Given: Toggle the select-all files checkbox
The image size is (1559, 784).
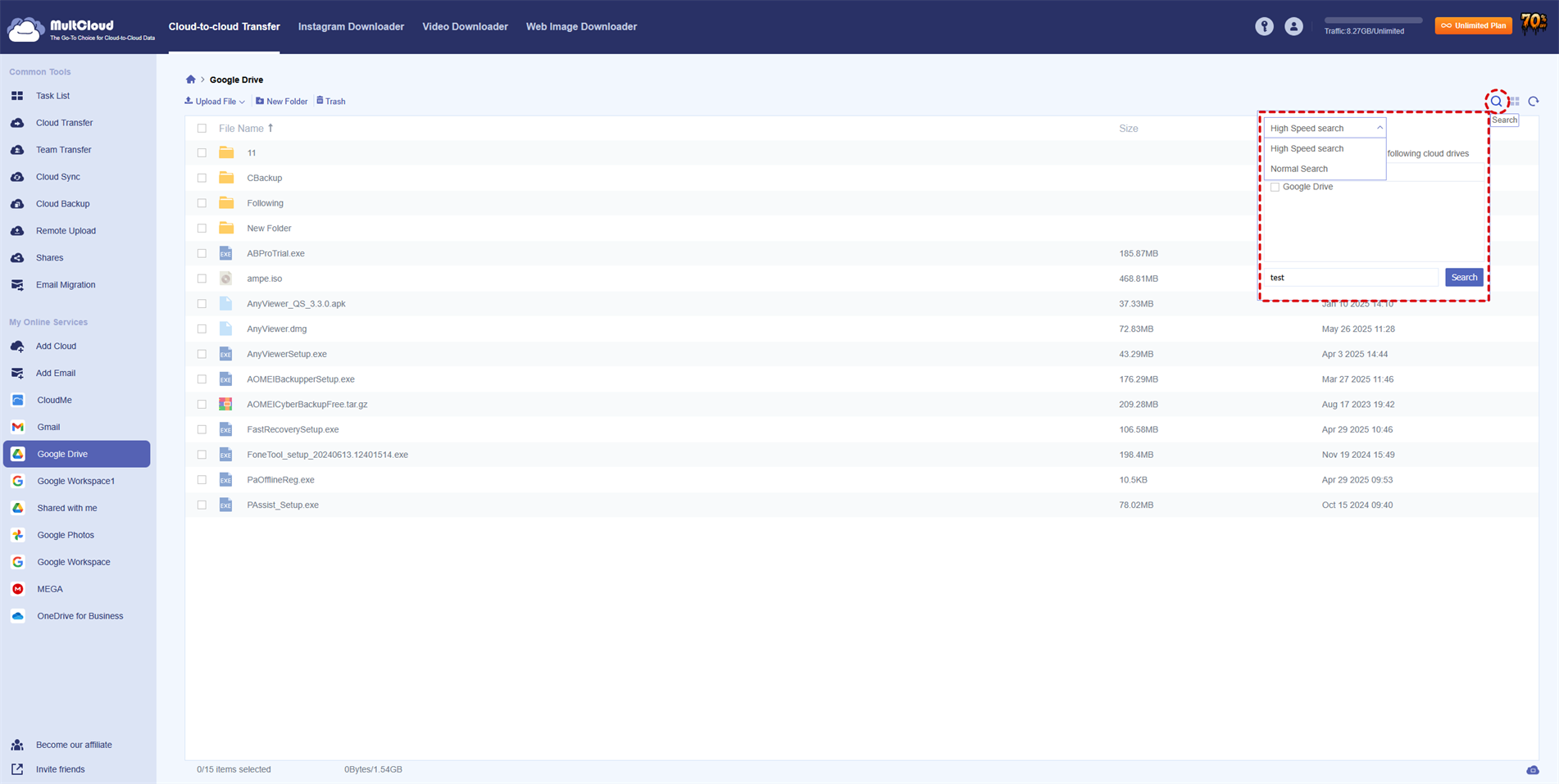Looking at the screenshot, I should 202,129.
